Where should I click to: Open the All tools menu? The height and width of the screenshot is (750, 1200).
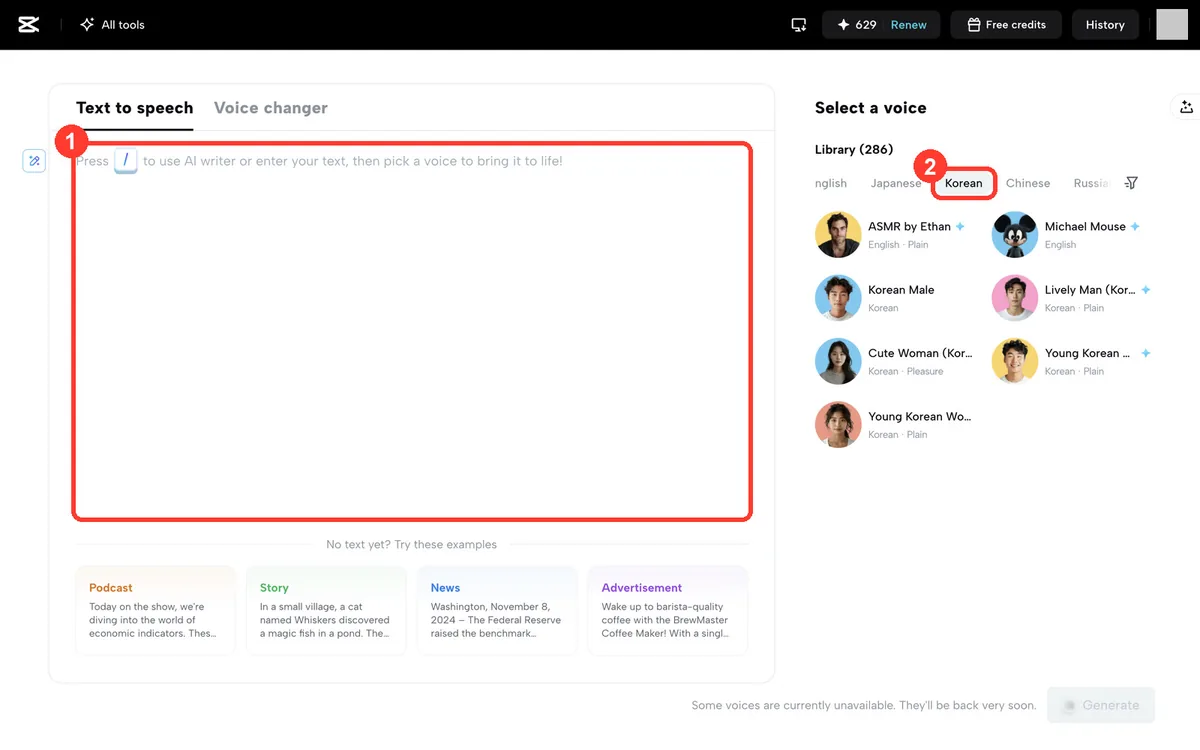click(x=112, y=24)
